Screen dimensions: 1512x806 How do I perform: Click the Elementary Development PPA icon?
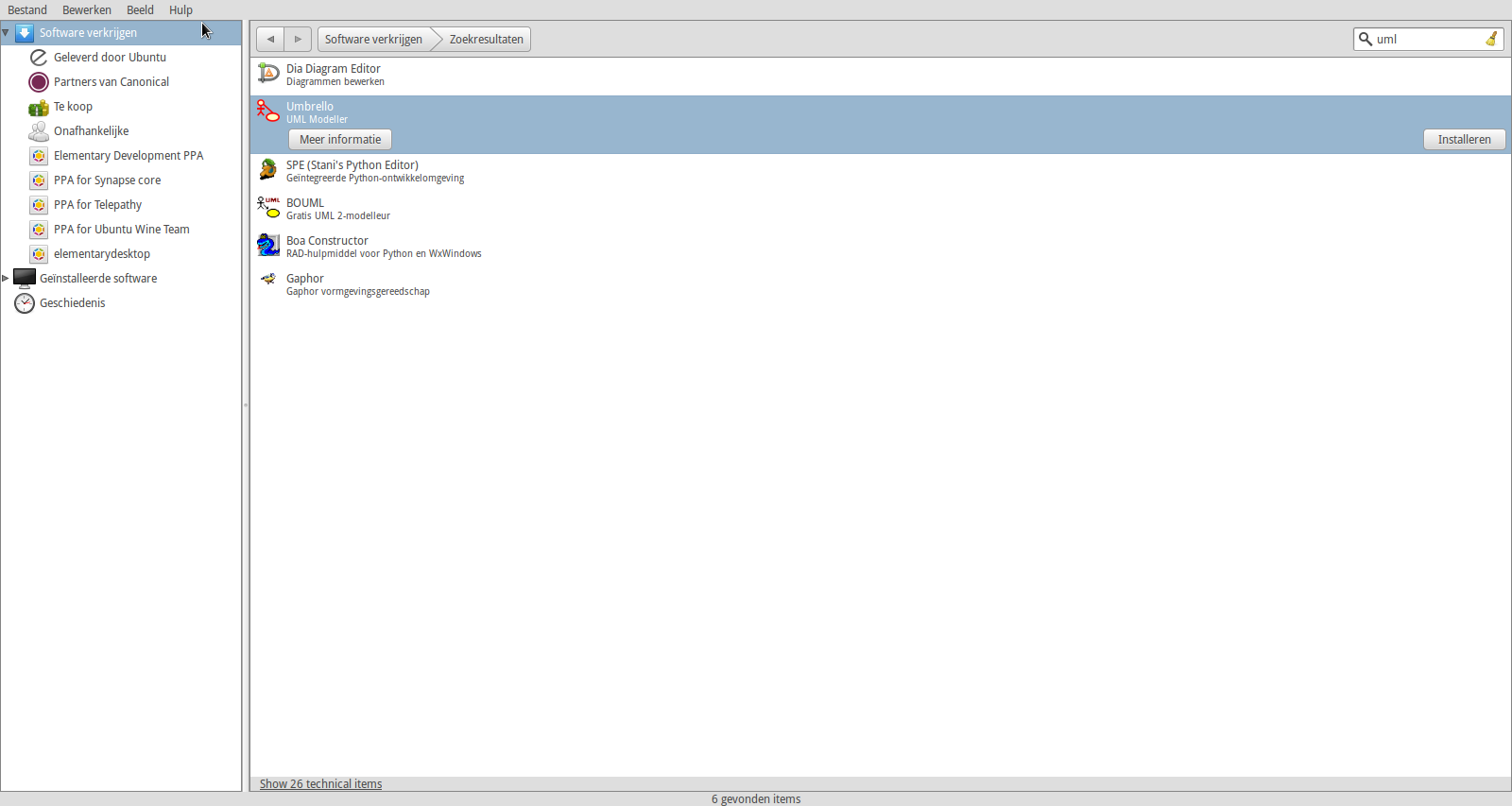[x=39, y=156]
